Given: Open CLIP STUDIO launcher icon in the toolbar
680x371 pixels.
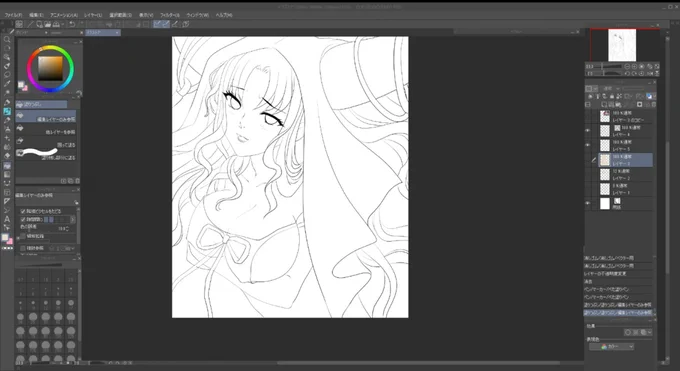Looking at the screenshot, I should (x=19, y=24).
